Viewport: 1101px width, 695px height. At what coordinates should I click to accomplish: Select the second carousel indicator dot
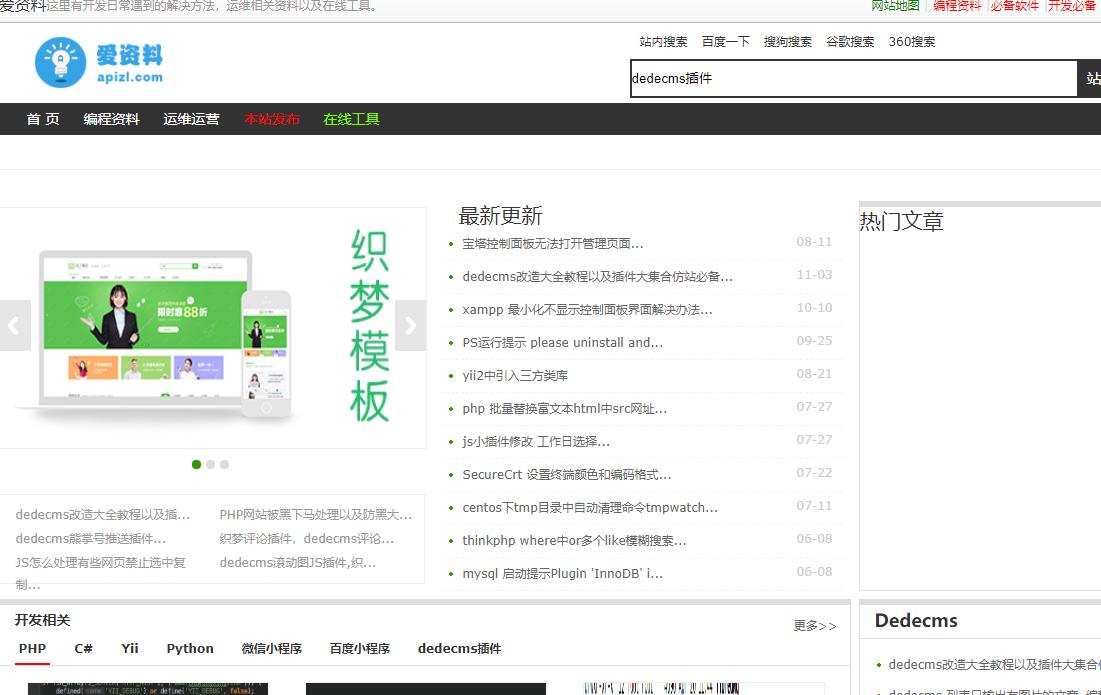[x=210, y=464]
